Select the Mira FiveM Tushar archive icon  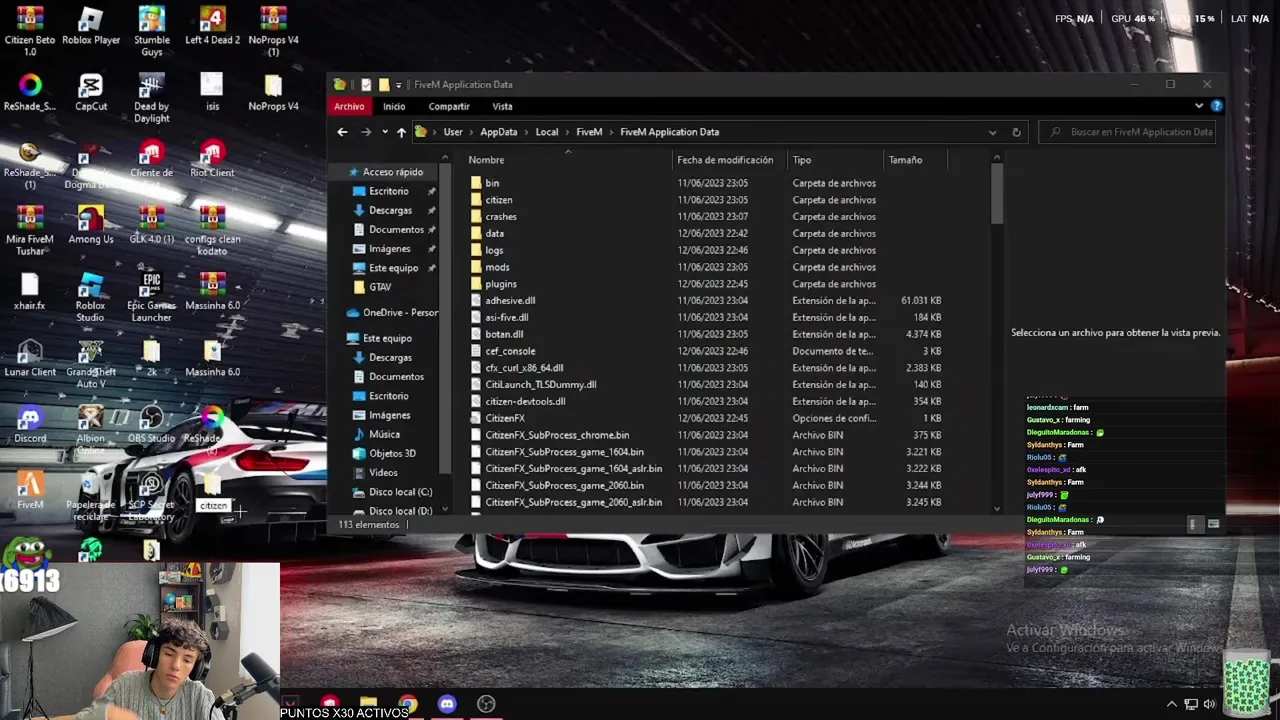click(x=30, y=230)
